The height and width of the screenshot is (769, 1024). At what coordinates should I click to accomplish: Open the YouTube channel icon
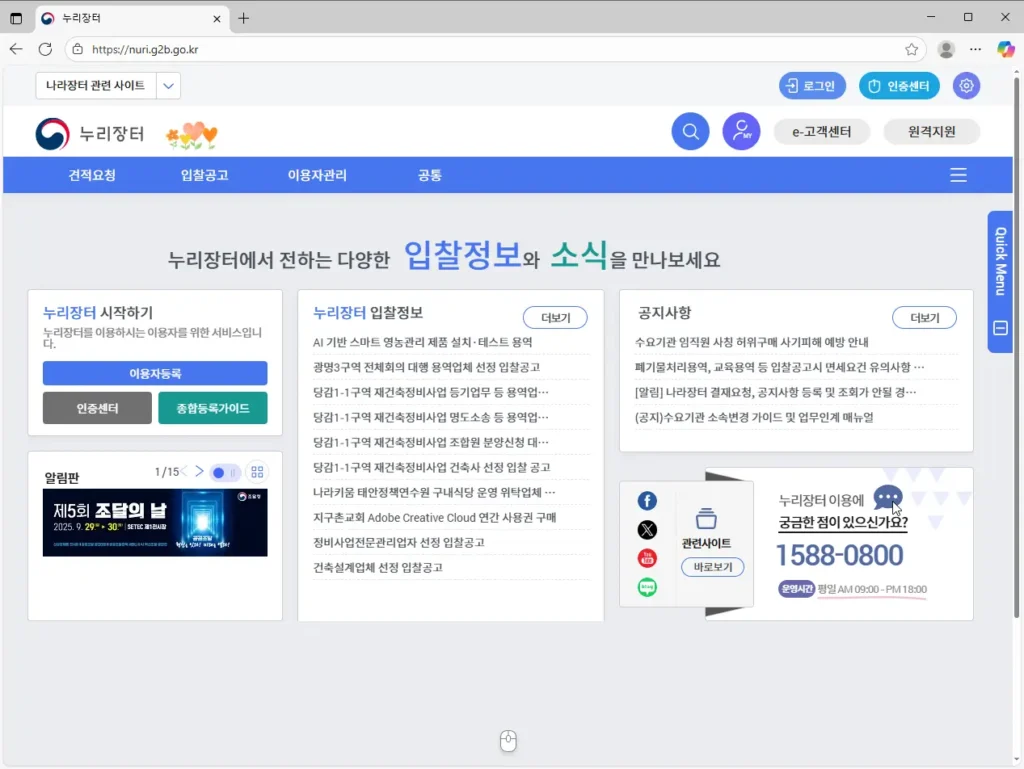click(x=647, y=558)
